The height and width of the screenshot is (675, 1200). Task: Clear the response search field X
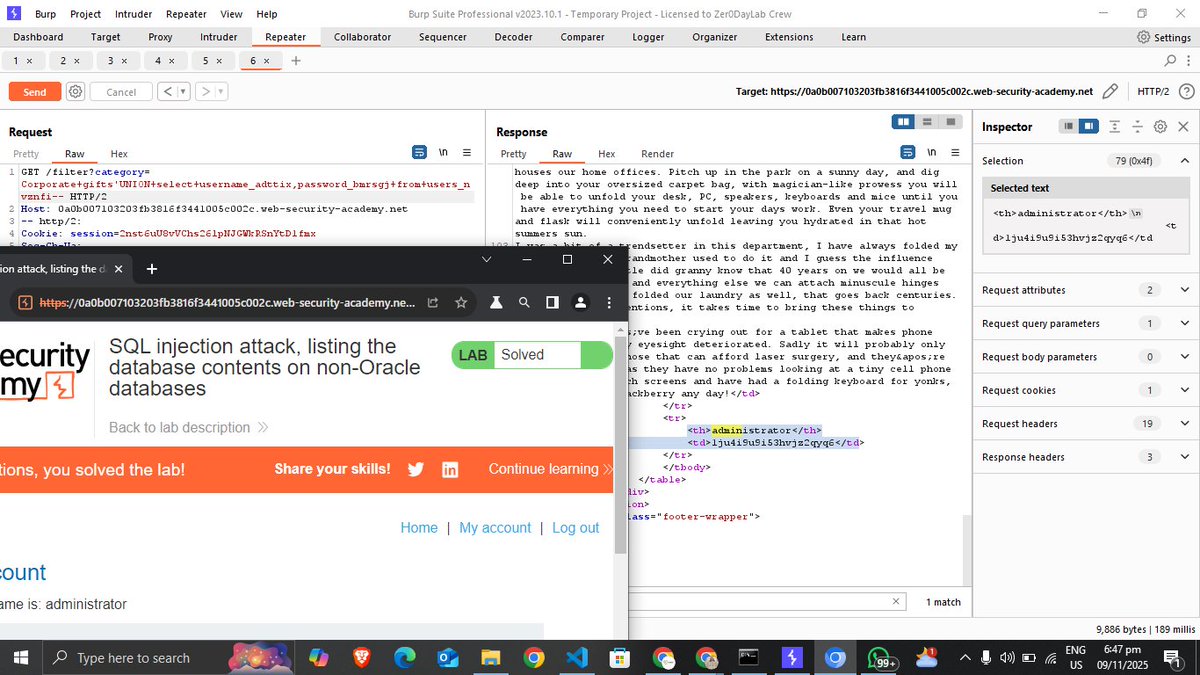point(896,602)
